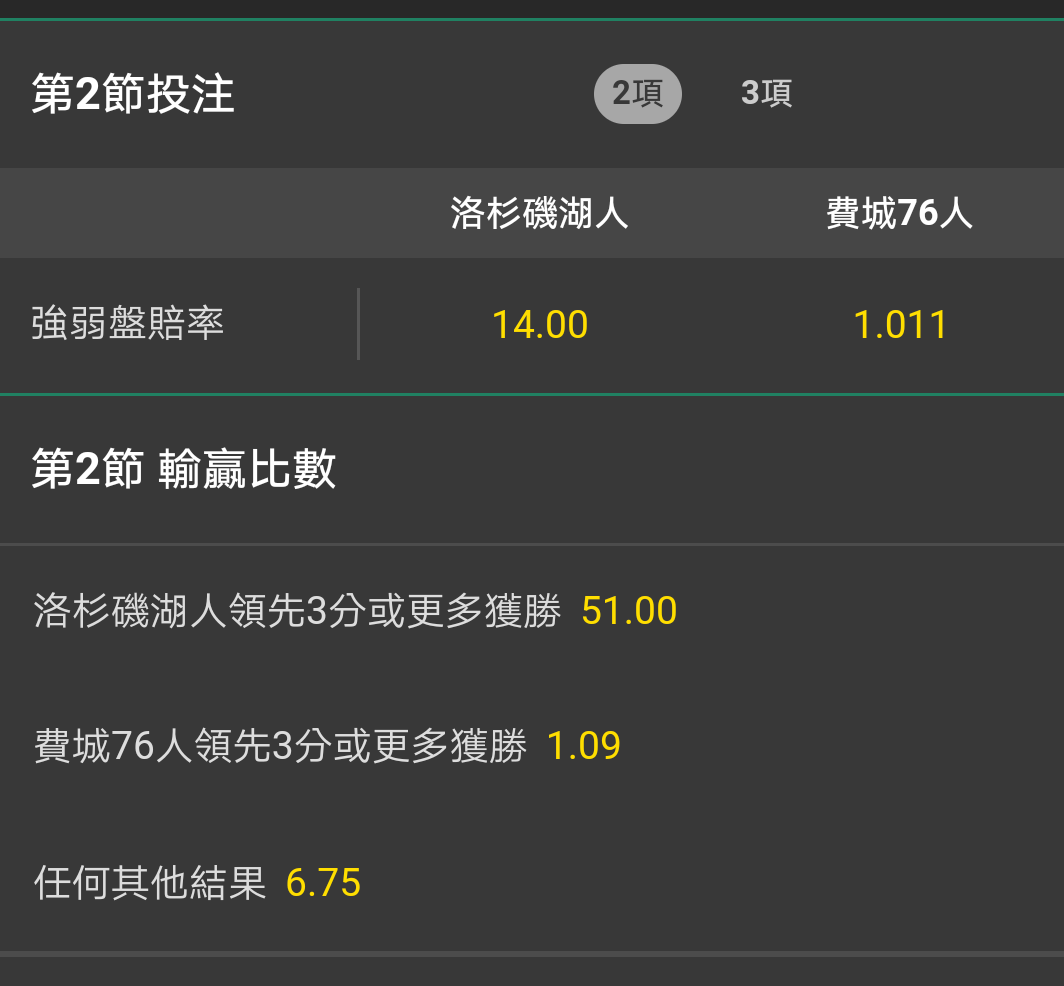Choose 費城76人領先3分或更多獲勝 selection
Screen dimensions: 1064x986
pos(280,746)
